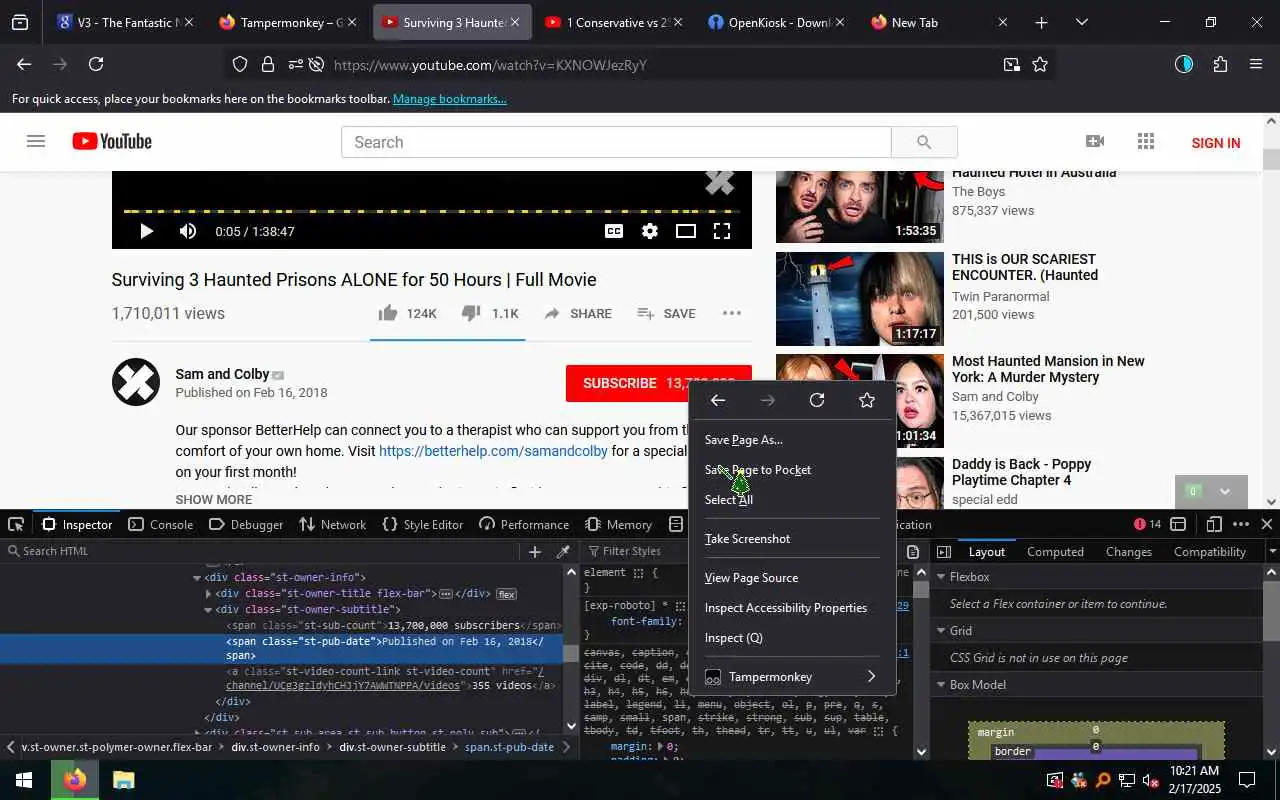
Task: Open the Tampermonkey submenu in context menu
Action: tap(792, 677)
